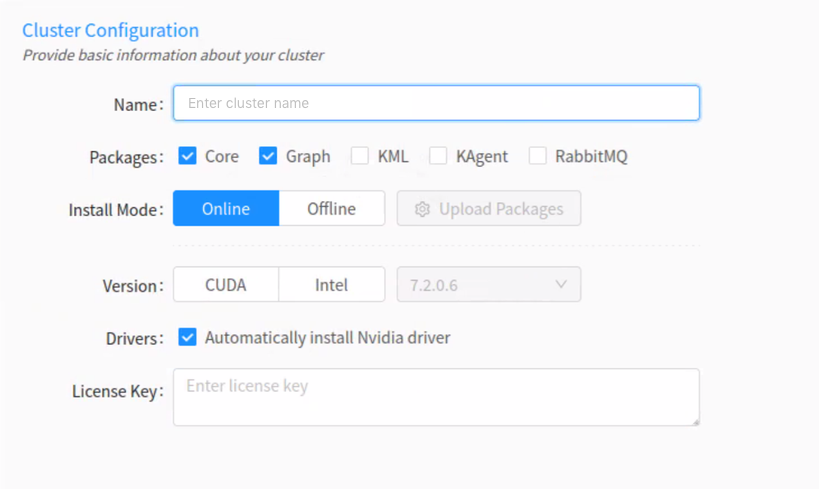Uncheck the Core package checkbox

pos(188,156)
